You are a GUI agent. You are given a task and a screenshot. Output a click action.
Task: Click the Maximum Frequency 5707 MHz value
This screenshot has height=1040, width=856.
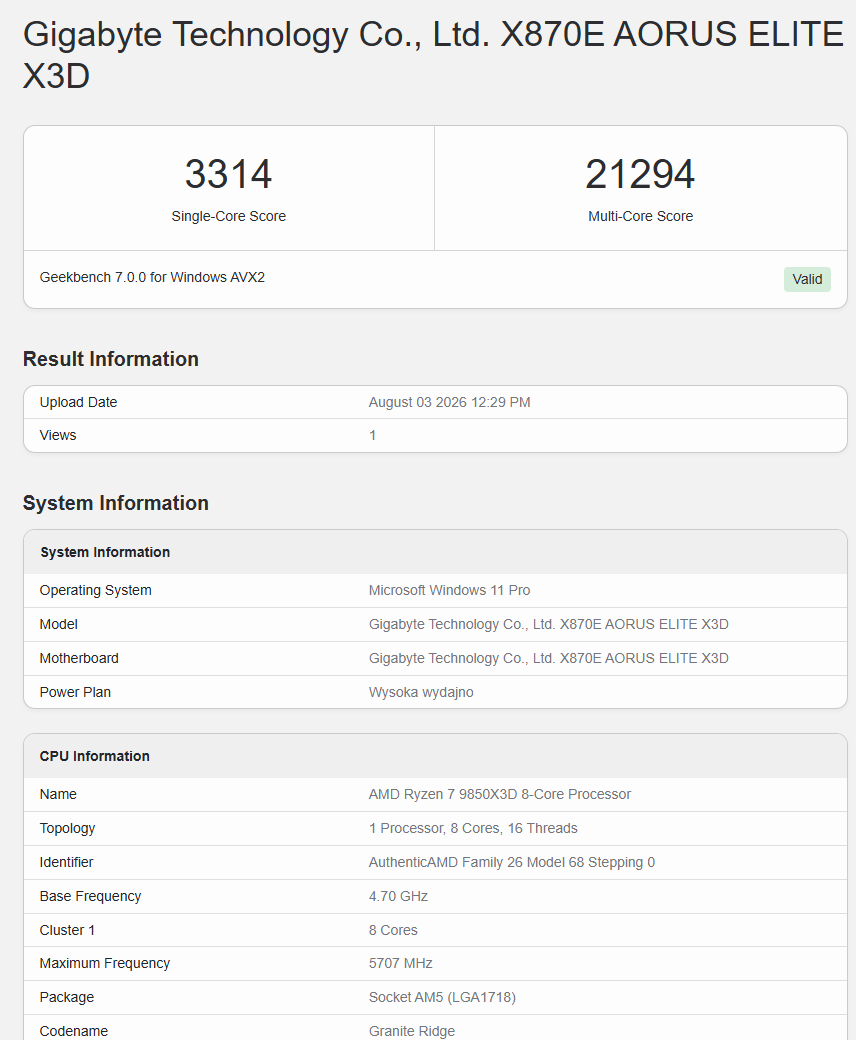(400, 963)
